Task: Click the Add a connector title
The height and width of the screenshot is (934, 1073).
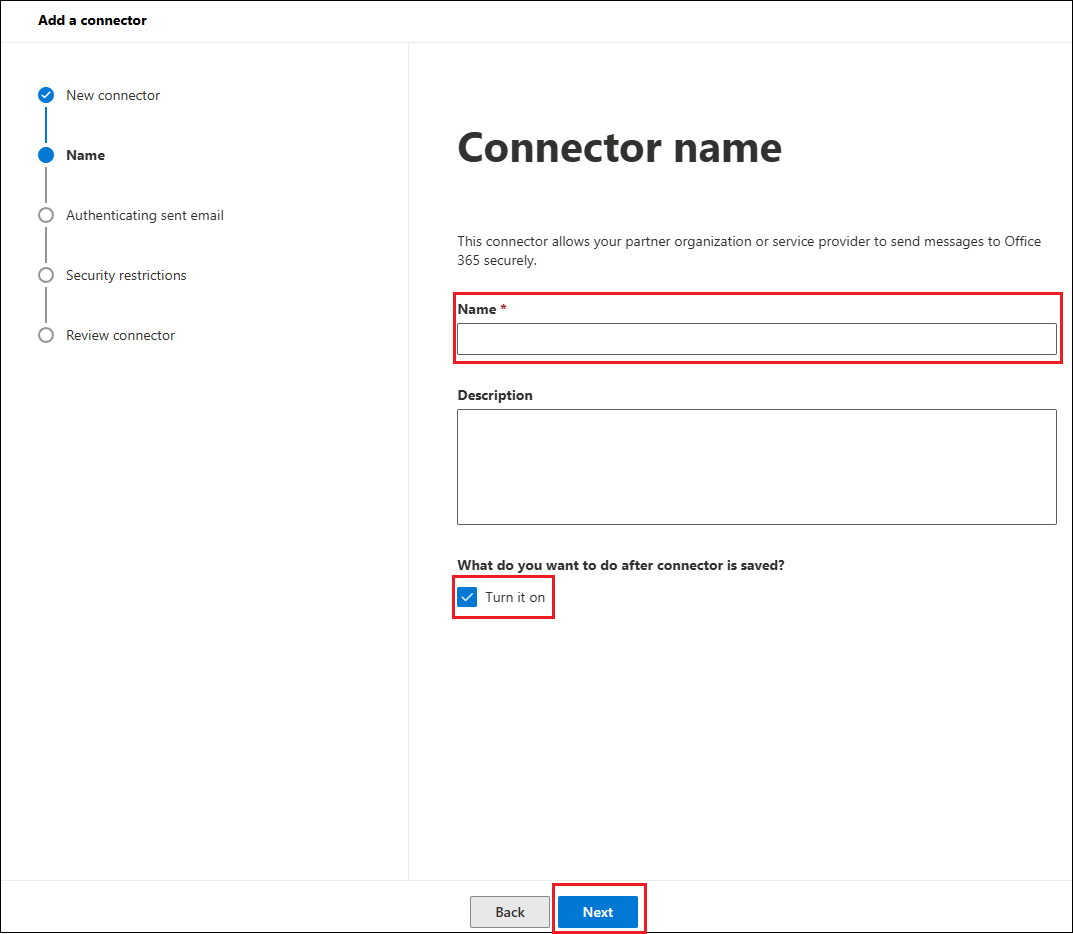Action: [x=92, y=21]
